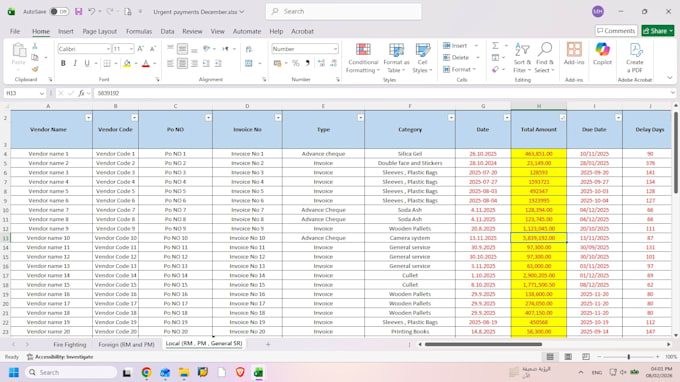Image resolution: width=680 pixels, height=382 pixels.
Task: Click Percent Style icon
Action: [x=296, y=63]
